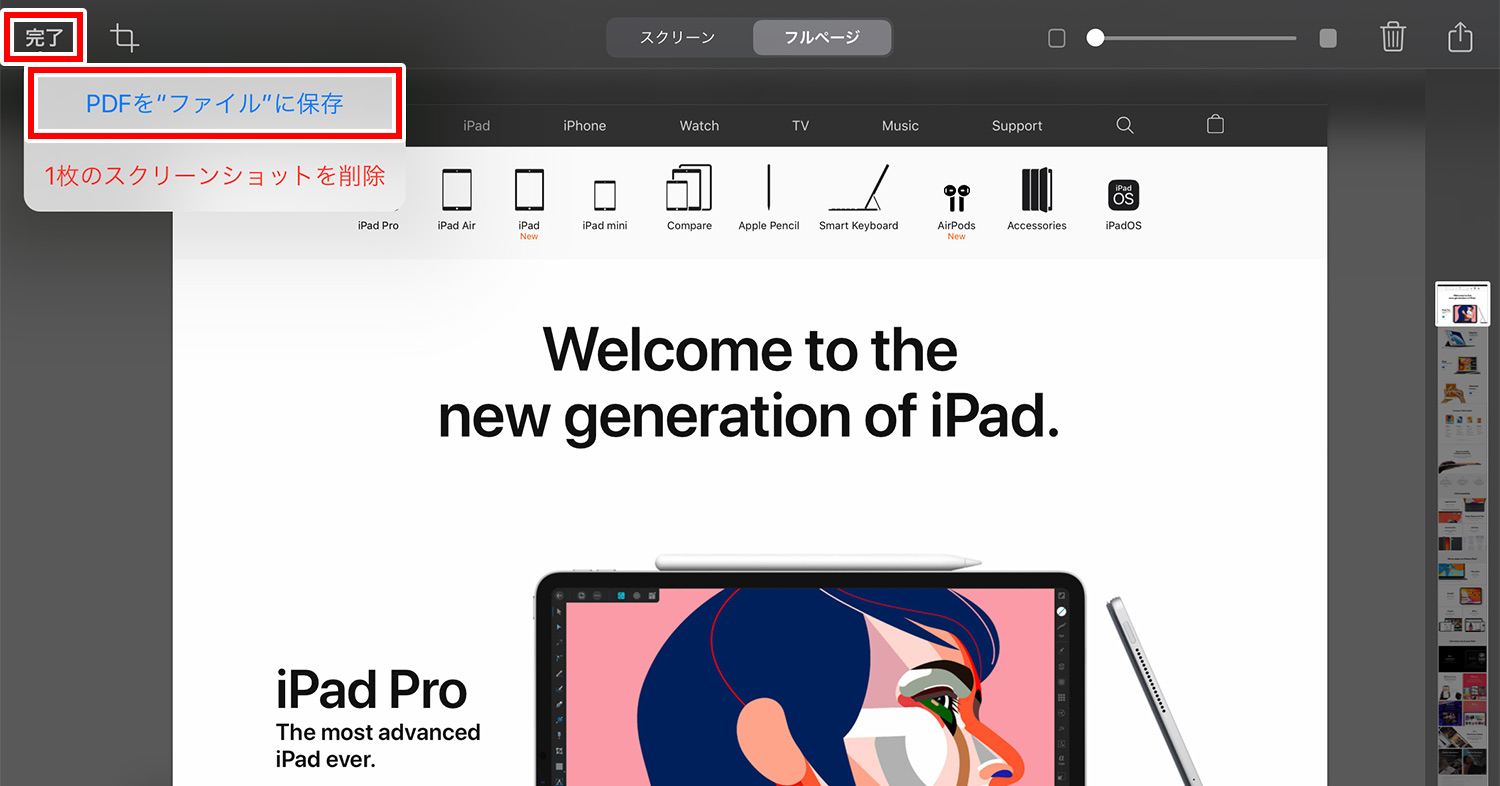Click the iPad Pro heading text

(x=371, y=690)
